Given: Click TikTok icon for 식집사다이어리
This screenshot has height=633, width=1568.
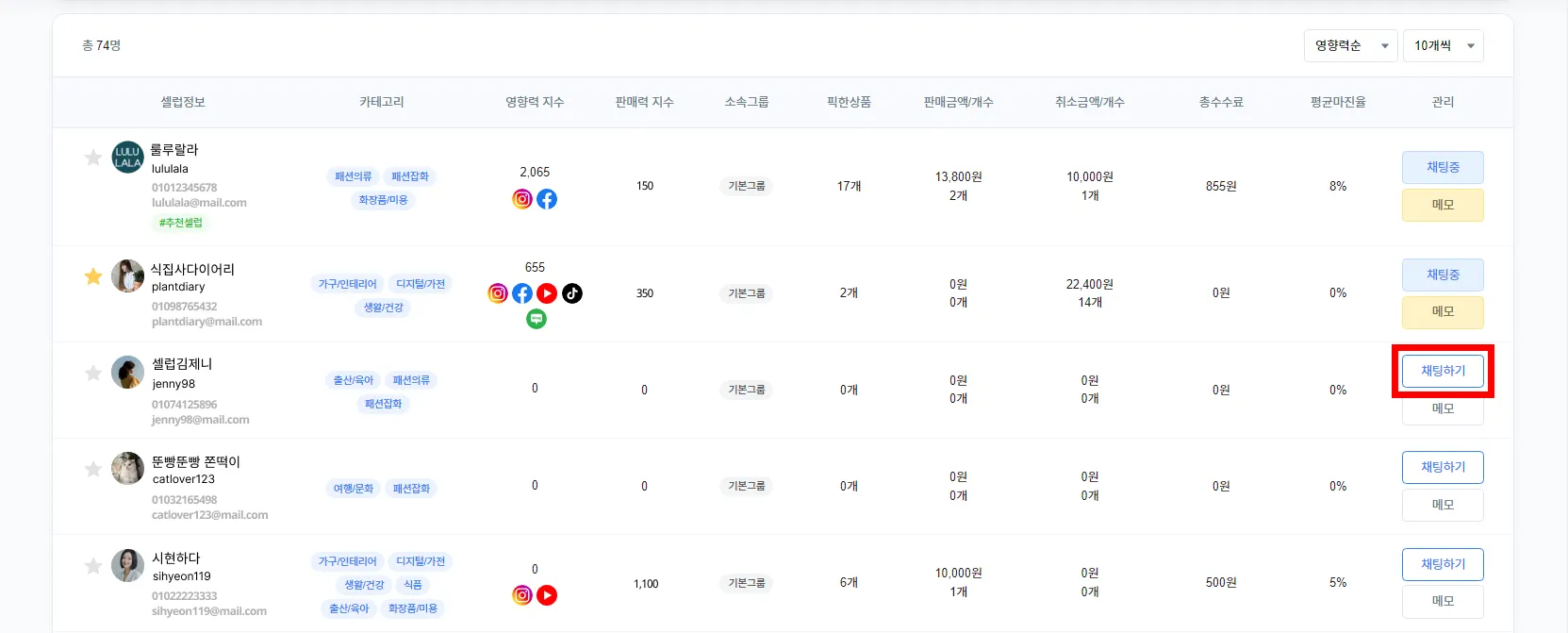Looking at the screenshot, I should pyautogui.click(x=572, y=293).
